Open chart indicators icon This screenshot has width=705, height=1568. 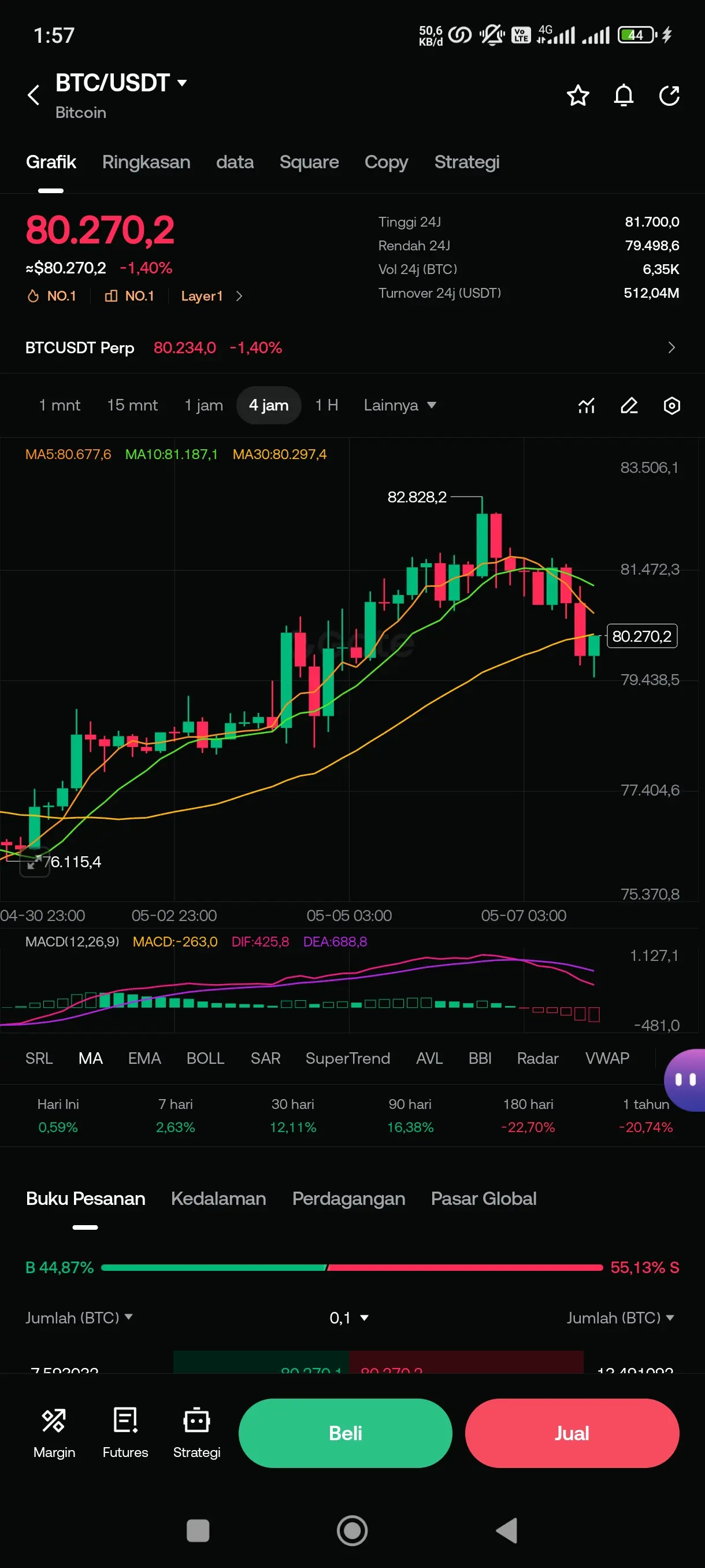[587, 405]
